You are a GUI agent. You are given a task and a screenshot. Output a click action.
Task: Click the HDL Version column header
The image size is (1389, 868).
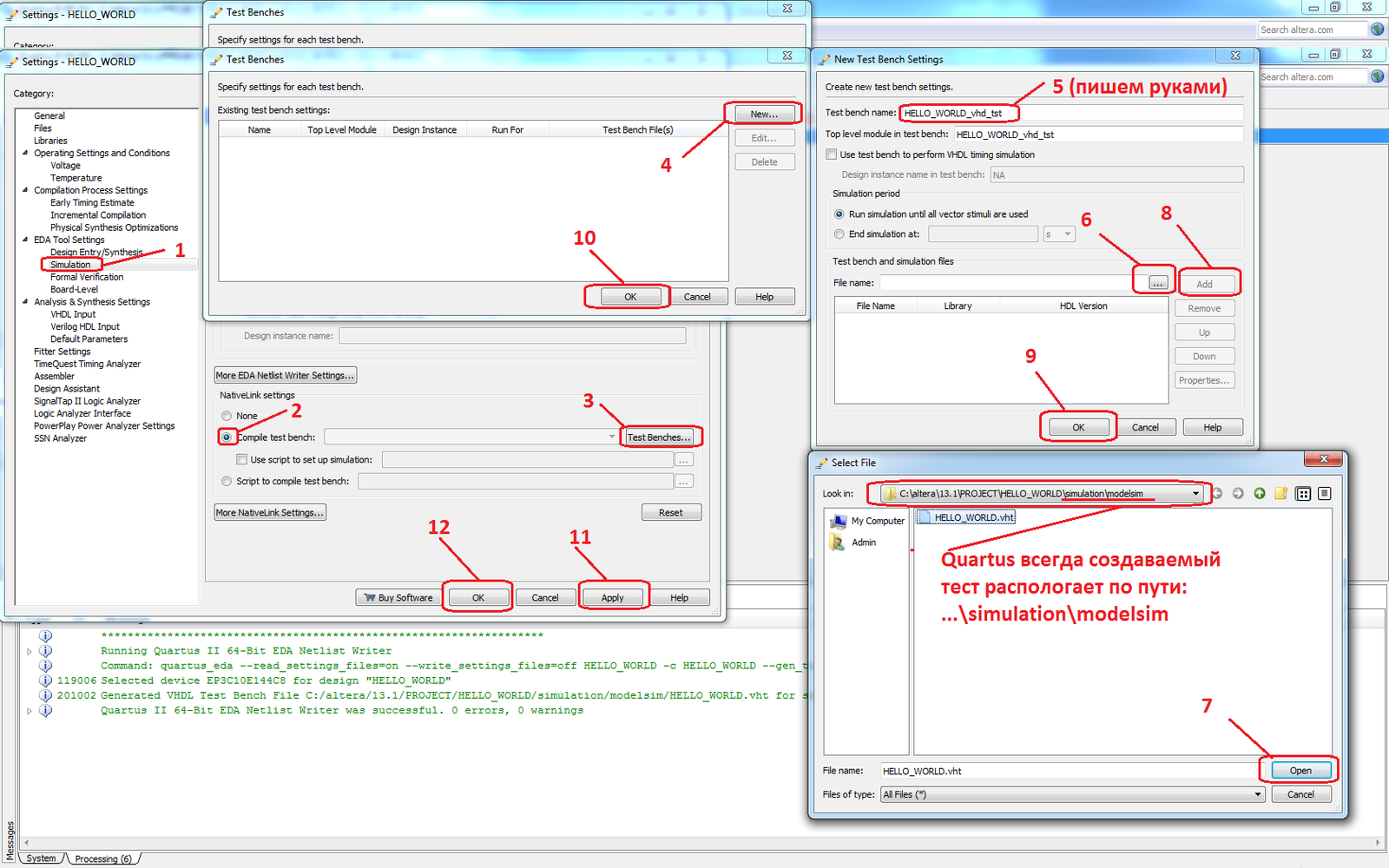coord(1083,306)
